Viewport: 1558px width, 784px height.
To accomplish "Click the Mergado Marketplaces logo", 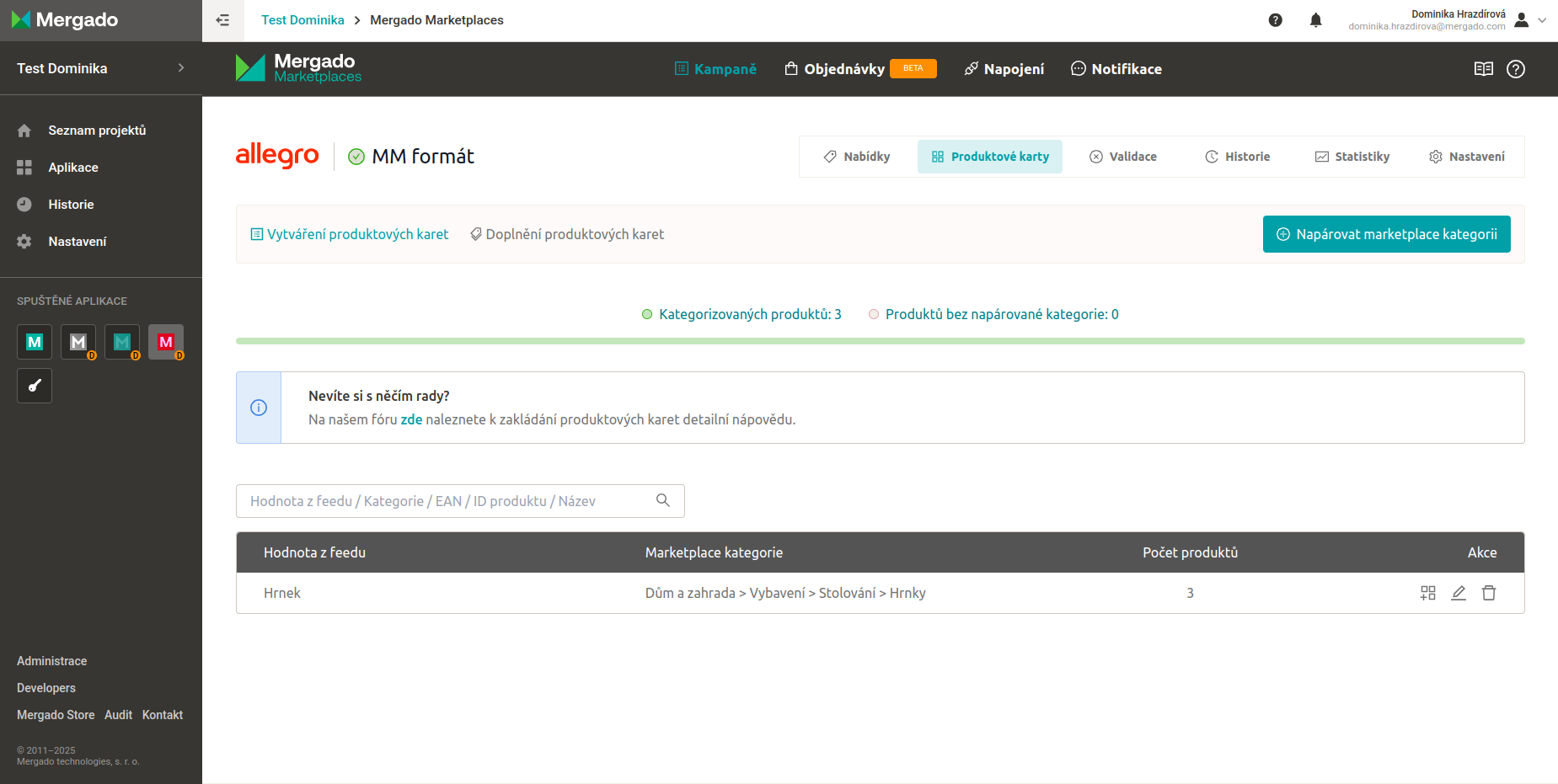I will [298, 68].
